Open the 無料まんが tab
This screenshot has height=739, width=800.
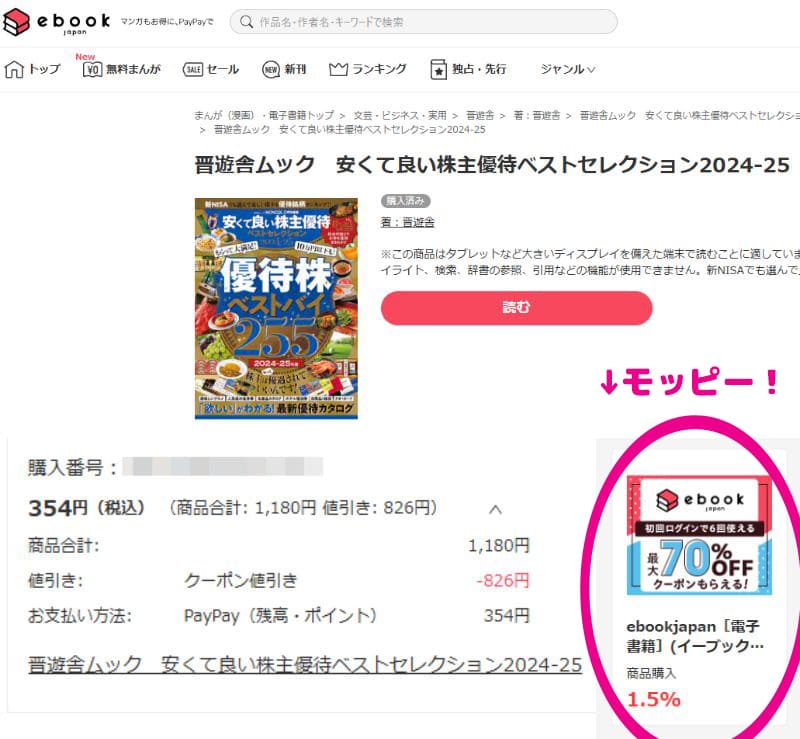(122, 69)
